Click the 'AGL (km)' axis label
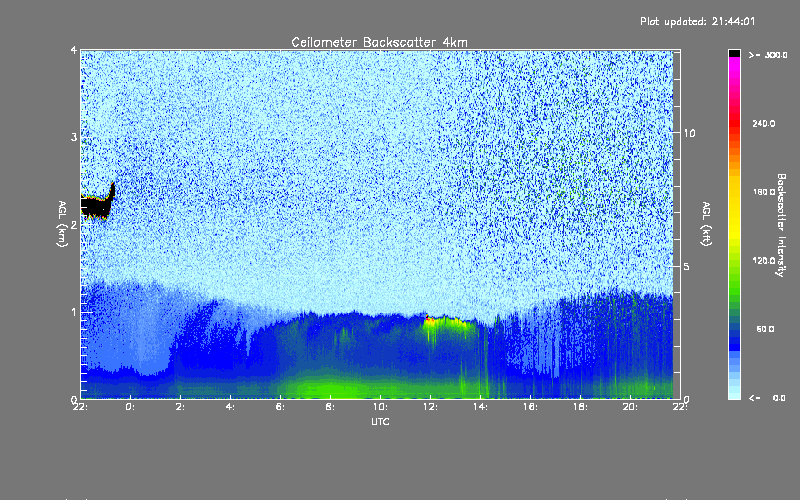The height and width of the screenshot is (500, 800). (x=62, y=224)
